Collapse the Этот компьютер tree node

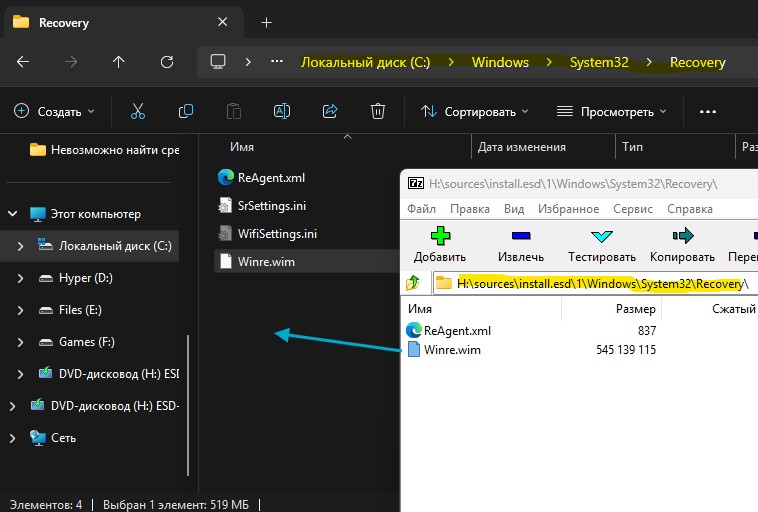pos(13,213)
